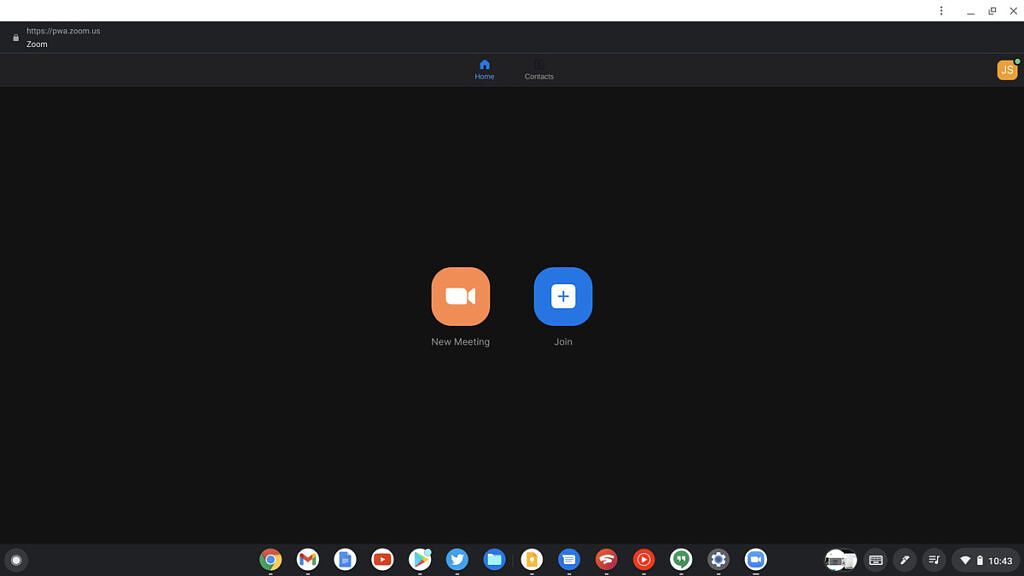Viewport: 1024px width, 576px height.
Task: Launch YouTube from the shelf
Action: pos(382,560)
